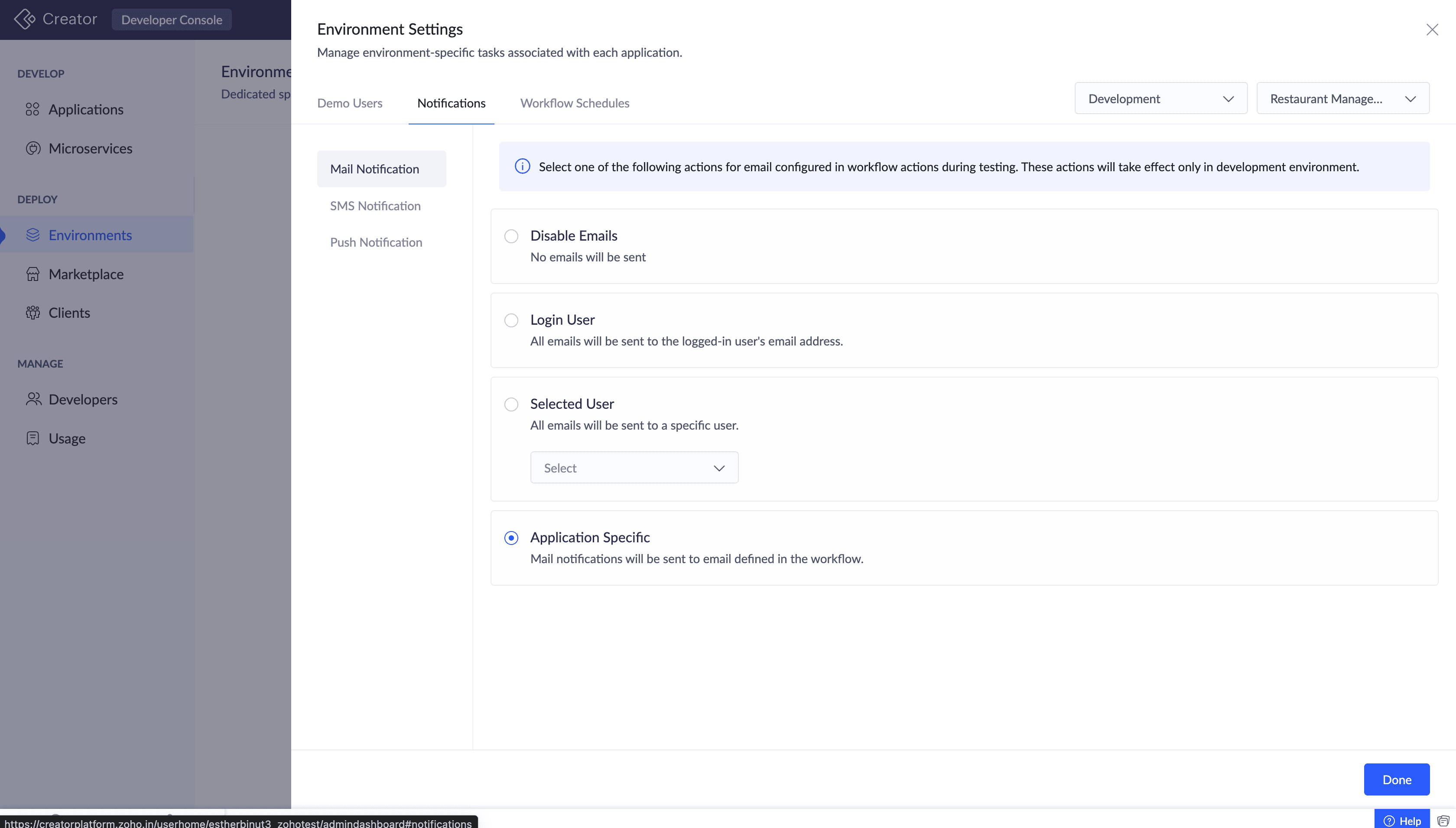
Task: Choose the Login User radio button
Action: (x=511, y=320)
